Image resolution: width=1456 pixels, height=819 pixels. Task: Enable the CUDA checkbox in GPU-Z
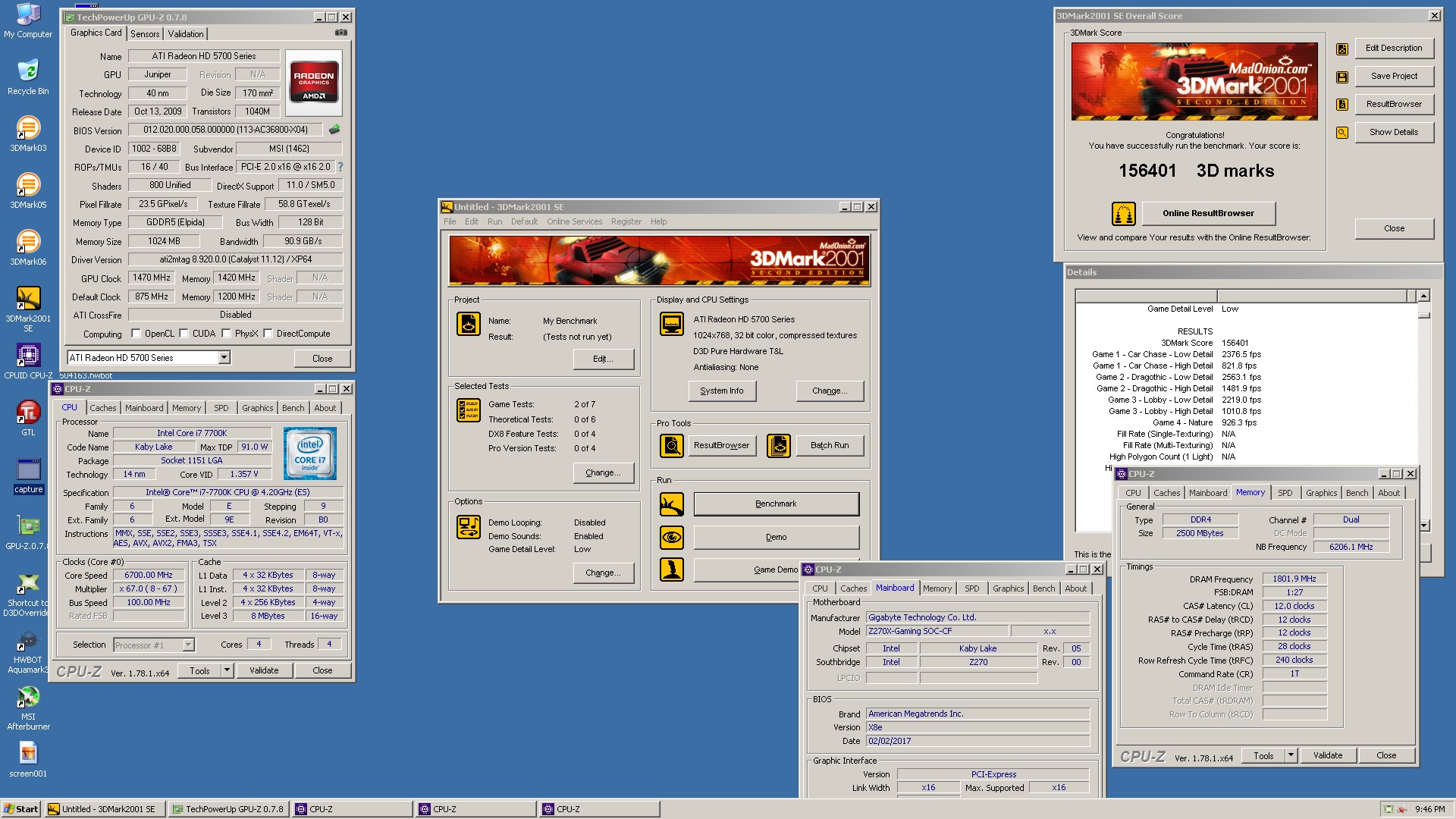[x=184, y=334]
